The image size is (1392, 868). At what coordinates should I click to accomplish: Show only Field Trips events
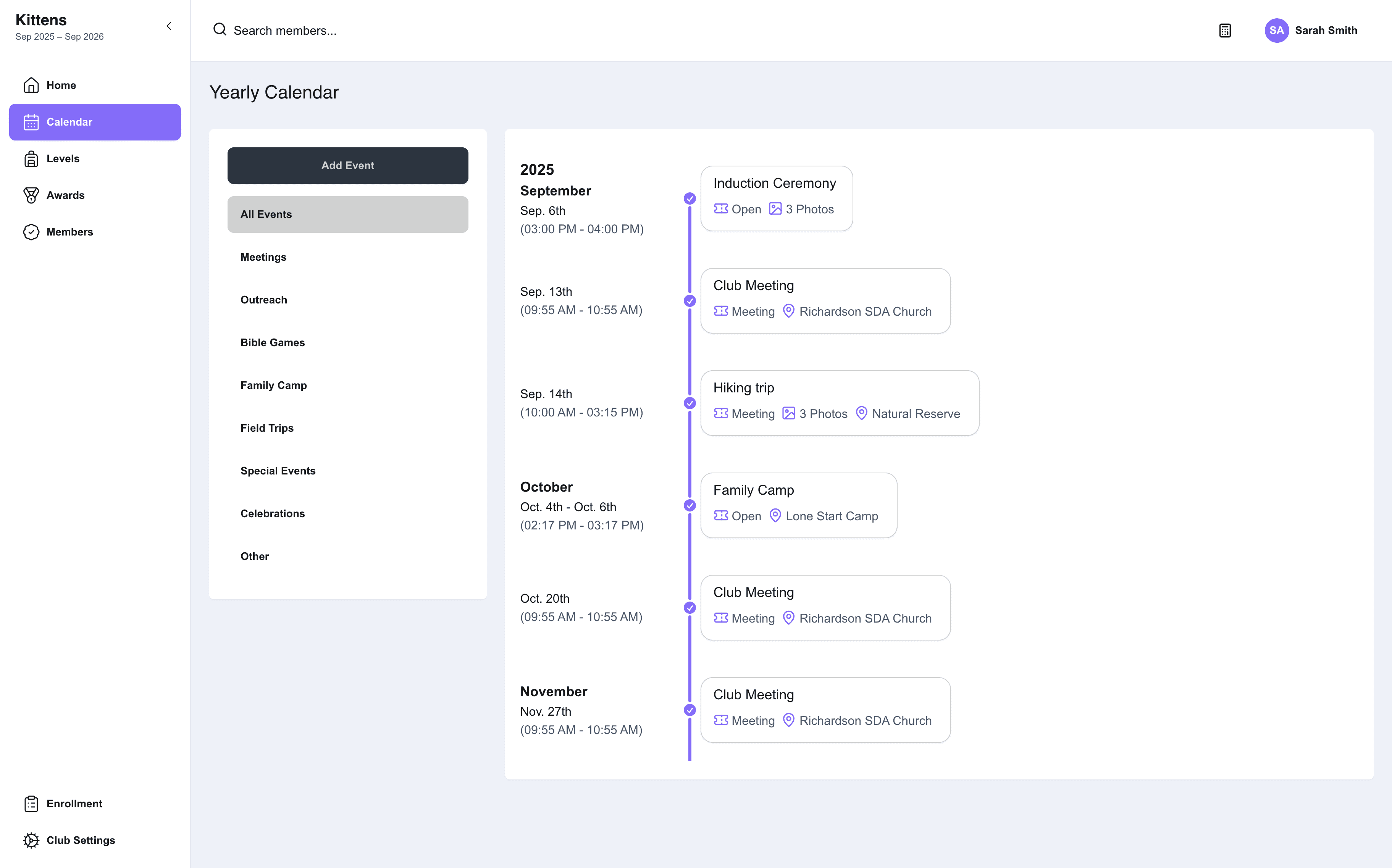pyautogui.click(x=348, y=428)
